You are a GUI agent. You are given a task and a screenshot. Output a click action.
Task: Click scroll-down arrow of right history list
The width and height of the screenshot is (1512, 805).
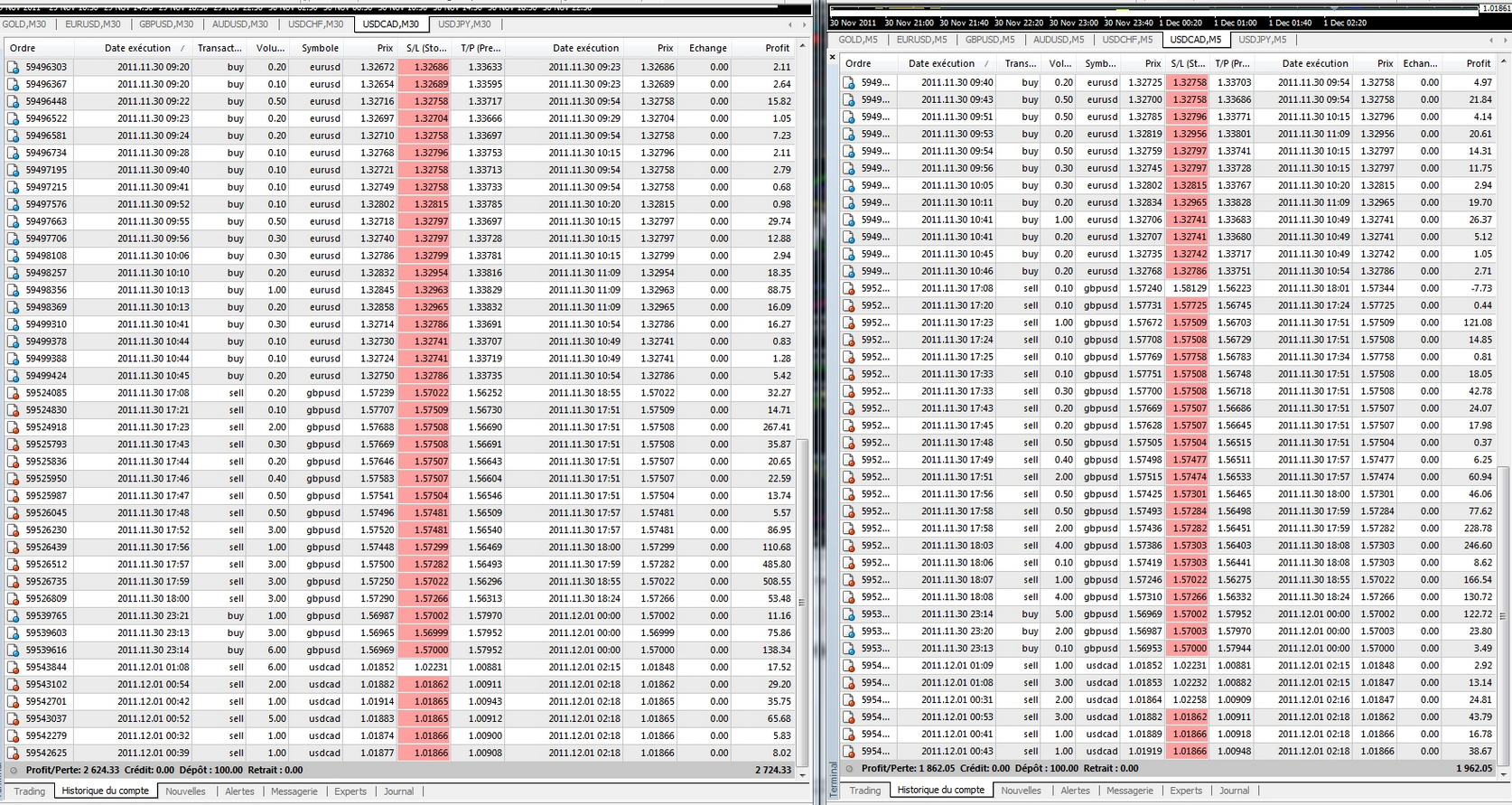pos(1503,772)
